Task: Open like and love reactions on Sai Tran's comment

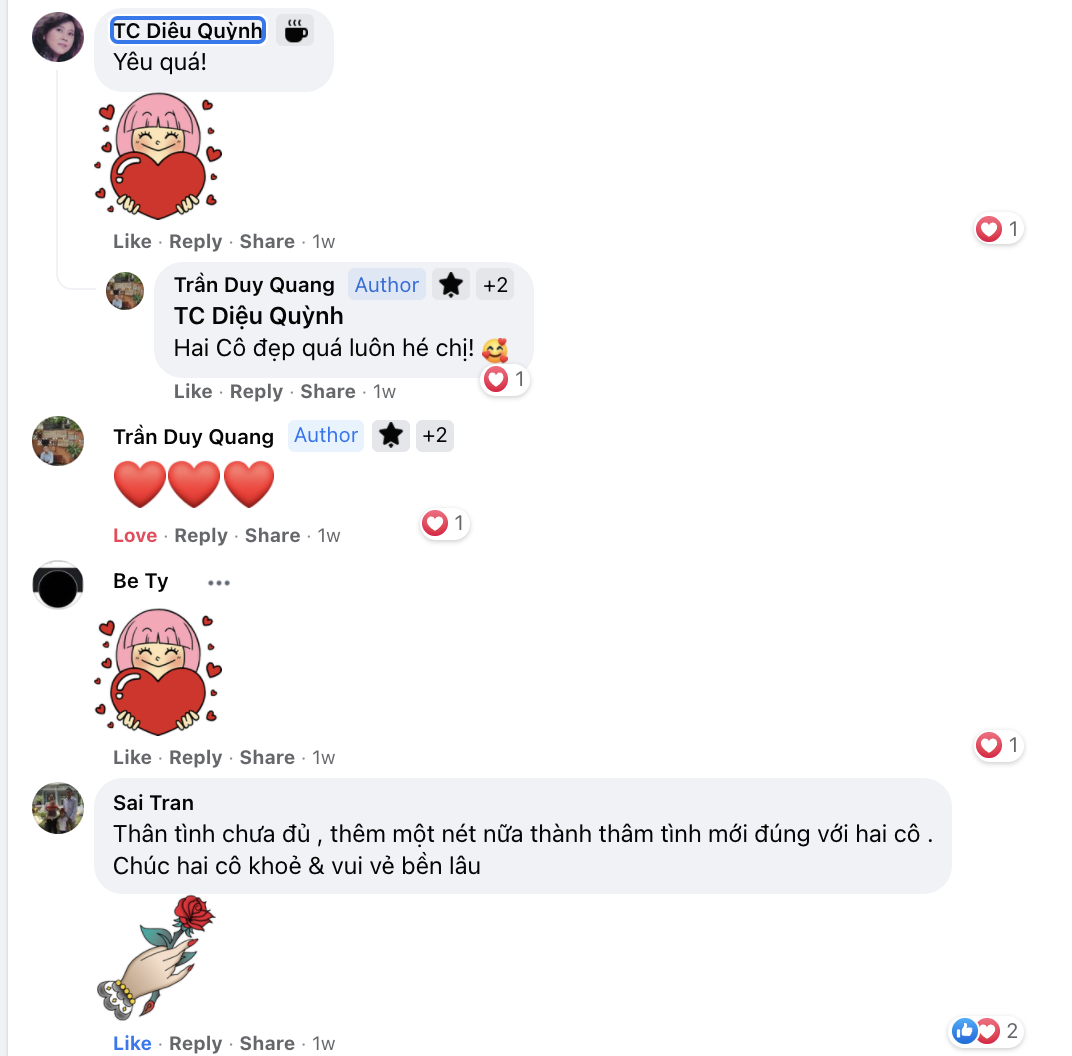Action: click(986, 1031)
